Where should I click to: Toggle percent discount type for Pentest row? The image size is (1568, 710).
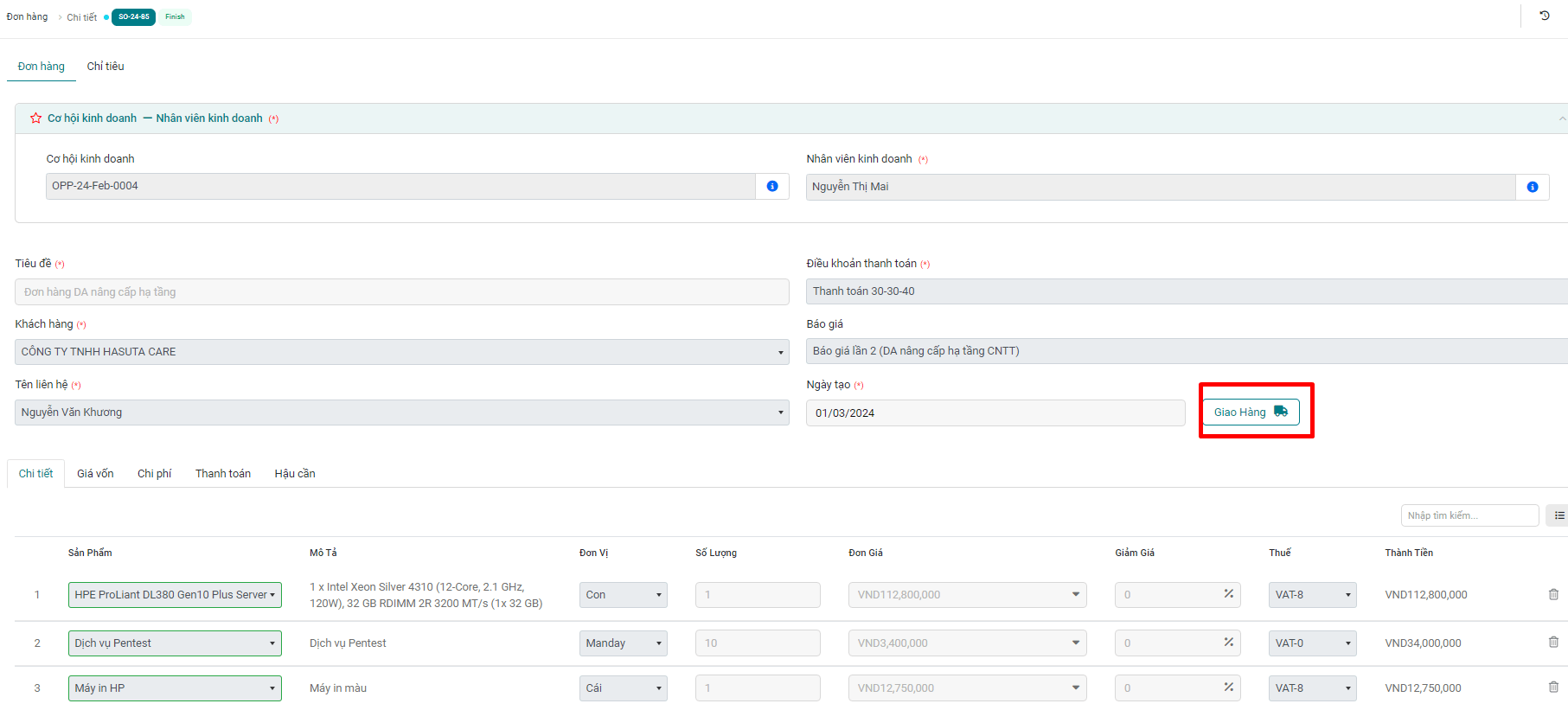pyautogui.click(x=1228, y=643)
